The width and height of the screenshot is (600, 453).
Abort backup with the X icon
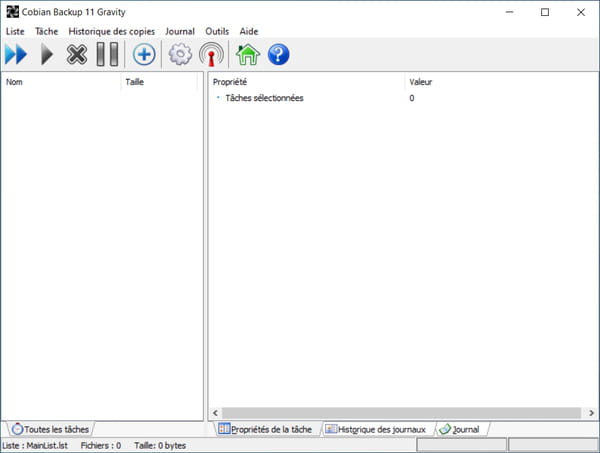pos(77,54)
